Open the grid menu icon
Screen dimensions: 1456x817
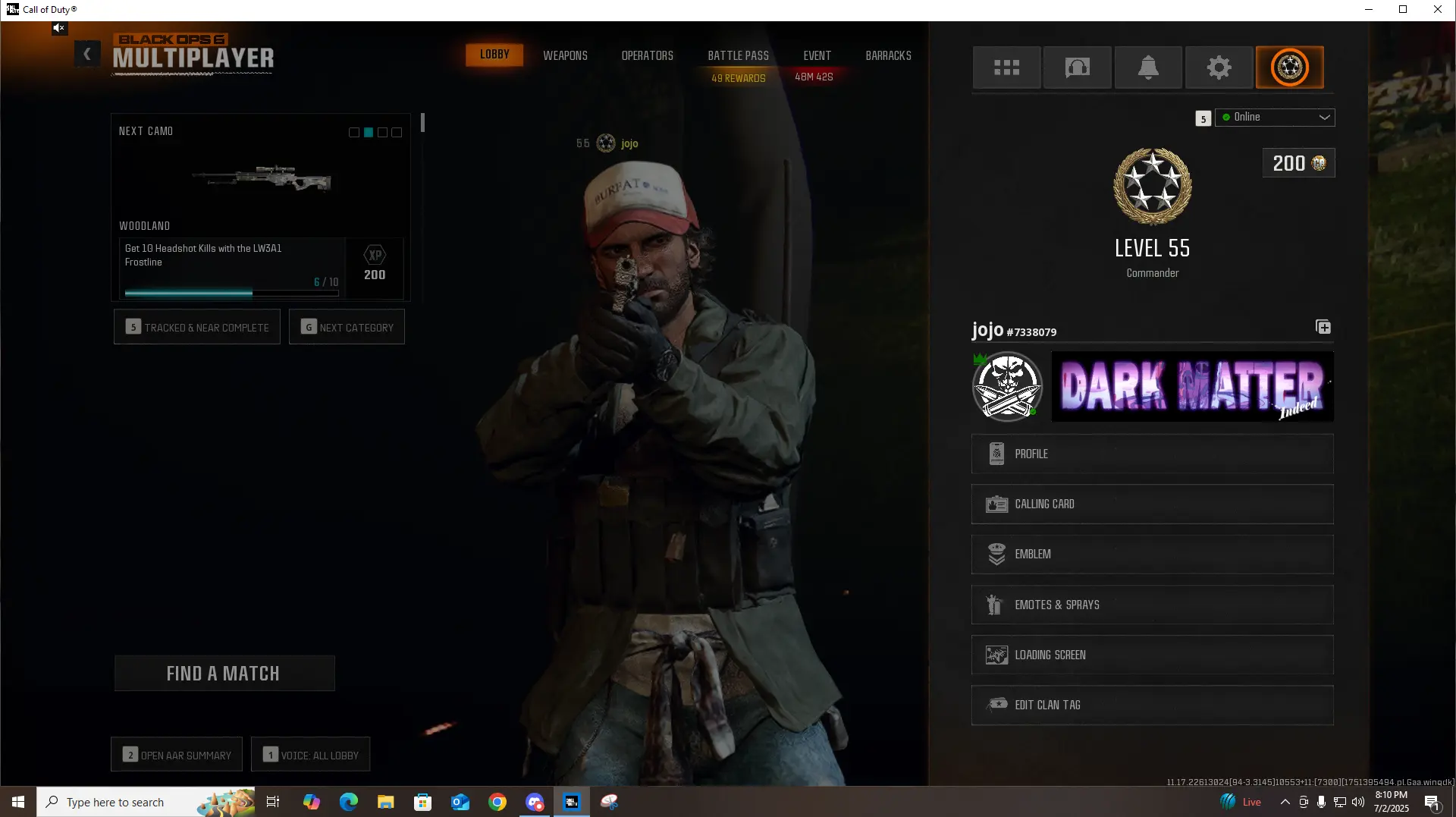1006,68
